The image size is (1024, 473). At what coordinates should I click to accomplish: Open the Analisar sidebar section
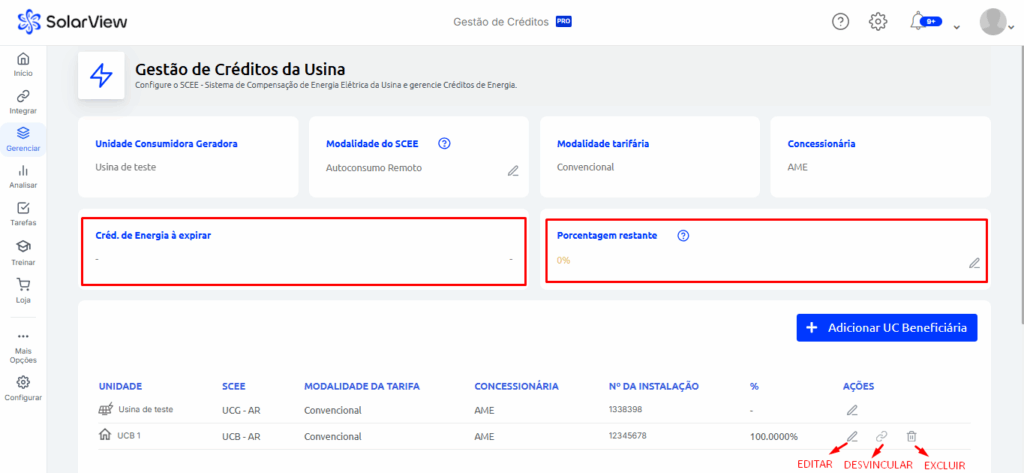[x=23, y=176]
